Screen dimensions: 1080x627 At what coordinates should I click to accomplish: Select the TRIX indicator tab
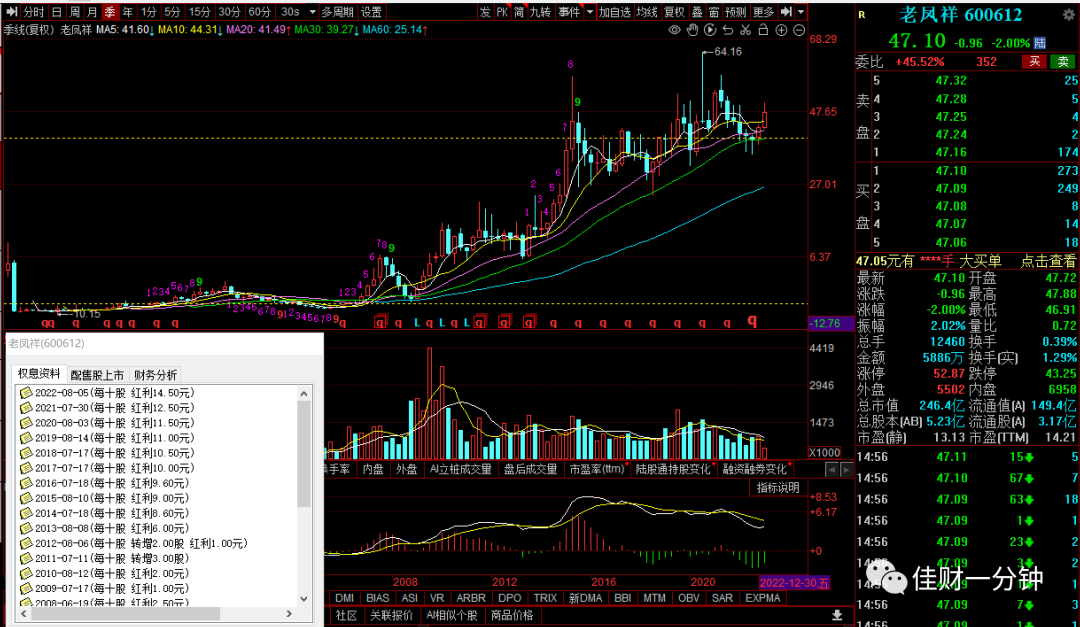[546, 598]
